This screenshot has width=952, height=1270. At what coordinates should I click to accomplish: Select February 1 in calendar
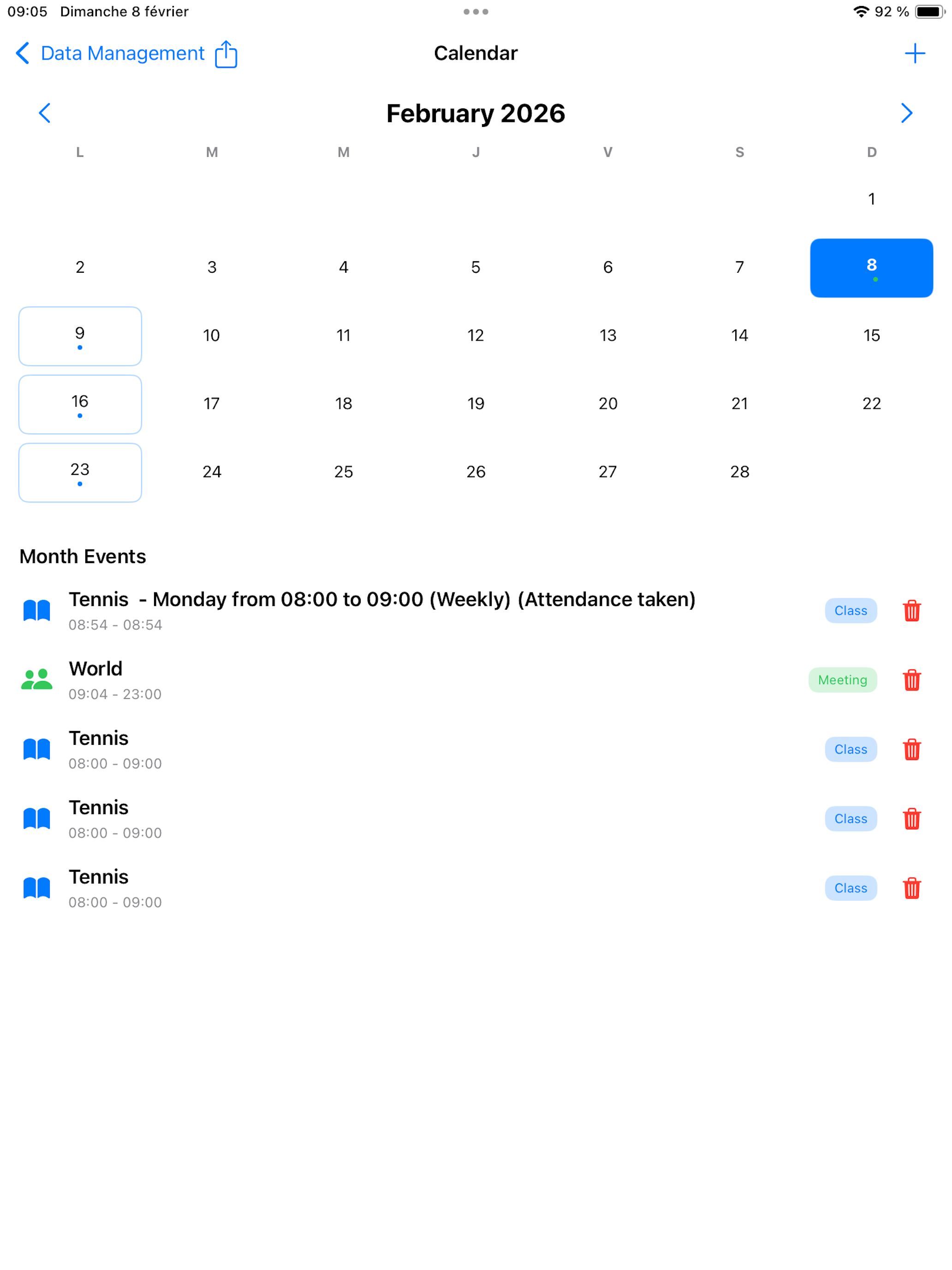click(x=871, y=199)
